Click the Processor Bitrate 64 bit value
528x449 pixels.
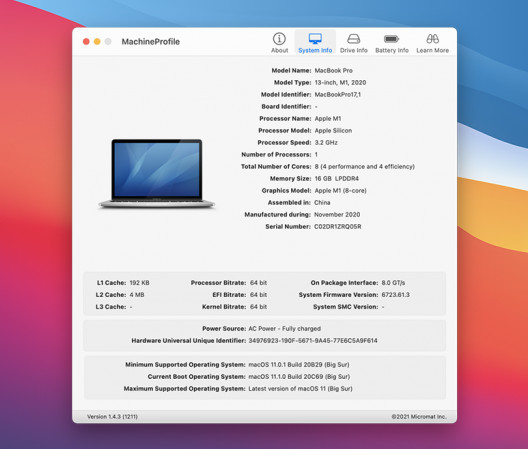(x=258, y=283)
